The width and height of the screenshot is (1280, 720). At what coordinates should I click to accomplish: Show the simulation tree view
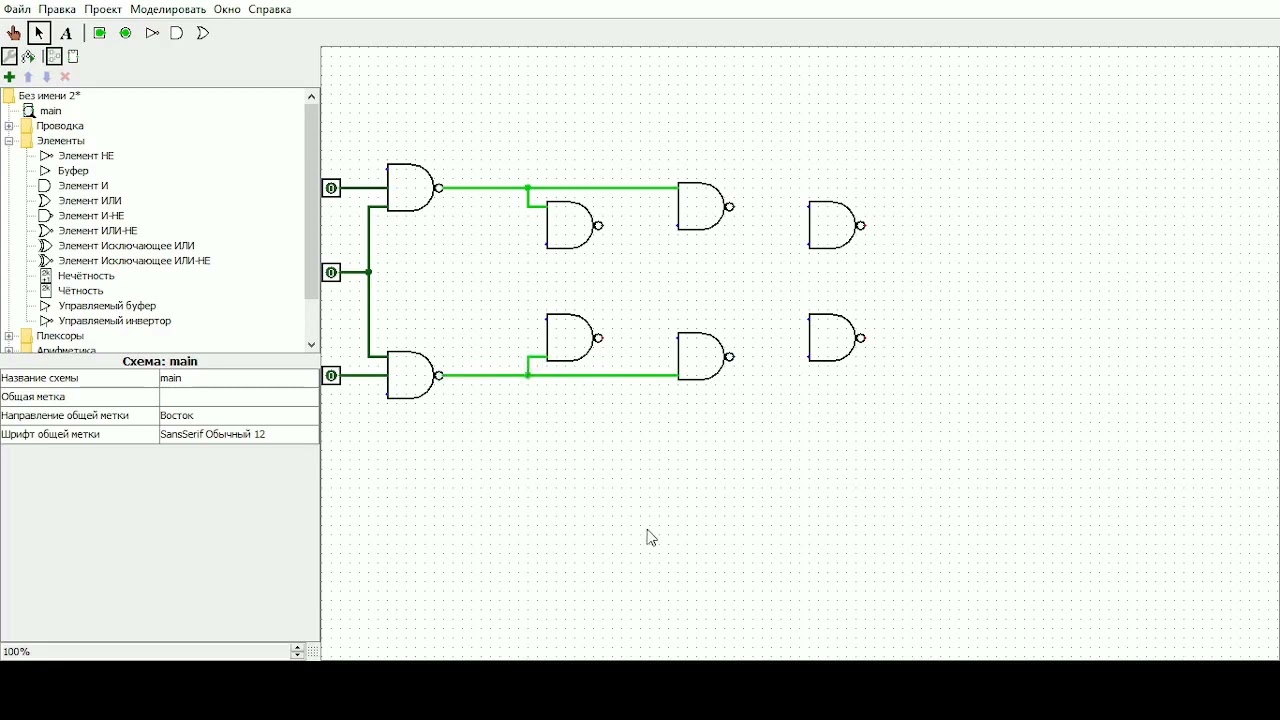[29, 57]
